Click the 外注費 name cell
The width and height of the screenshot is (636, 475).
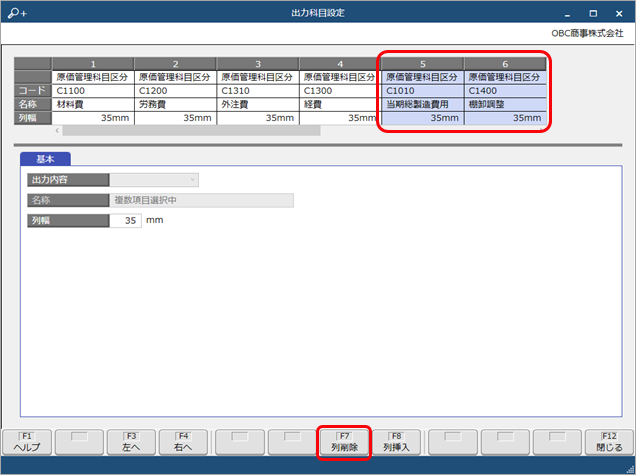click(x=258, y=104)
